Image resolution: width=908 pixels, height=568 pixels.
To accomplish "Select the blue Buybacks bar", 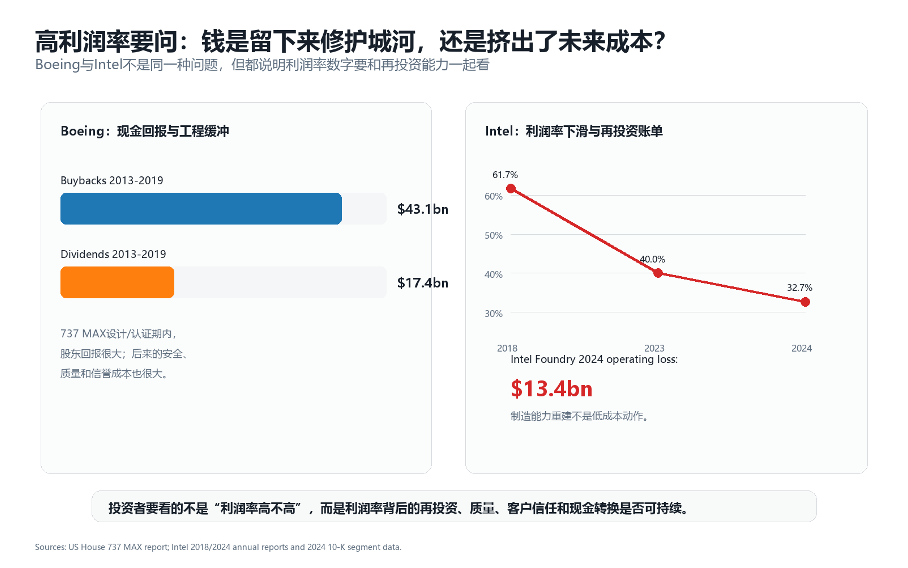I will (201, 208).
